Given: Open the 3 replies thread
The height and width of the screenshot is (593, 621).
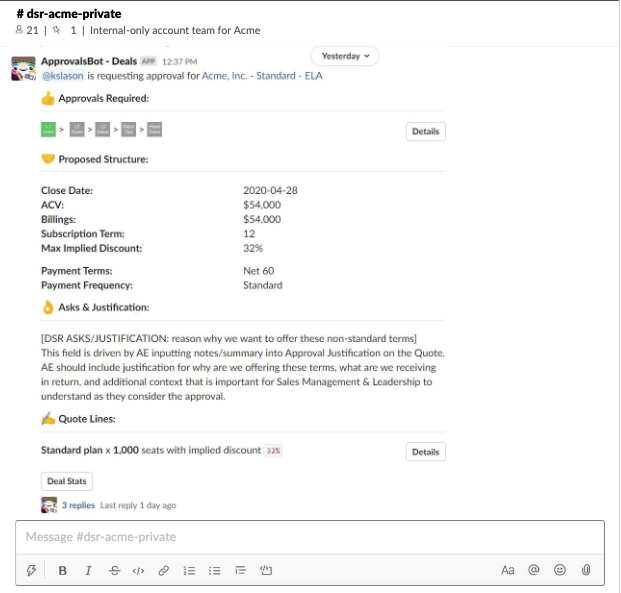Looking at the screenshot, I should tap(78, 505).
